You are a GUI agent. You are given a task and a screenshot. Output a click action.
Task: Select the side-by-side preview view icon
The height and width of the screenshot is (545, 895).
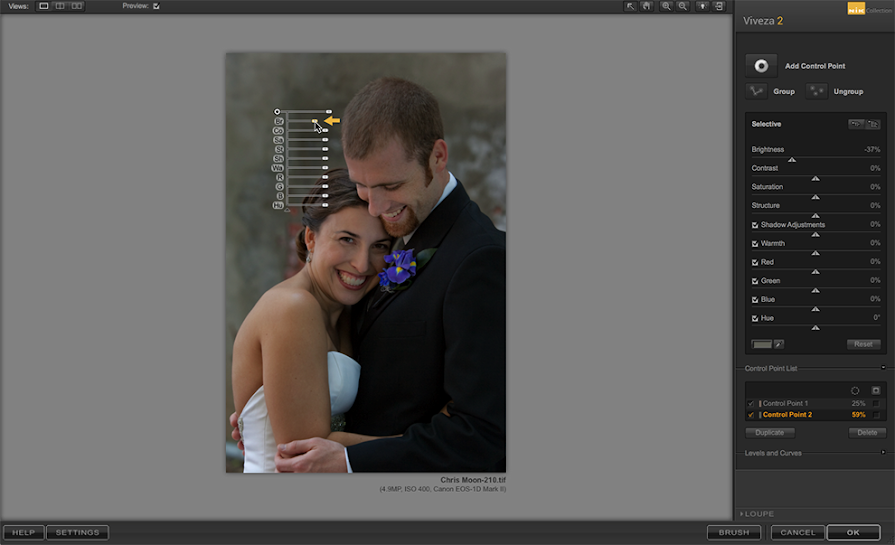click(77, 6)
